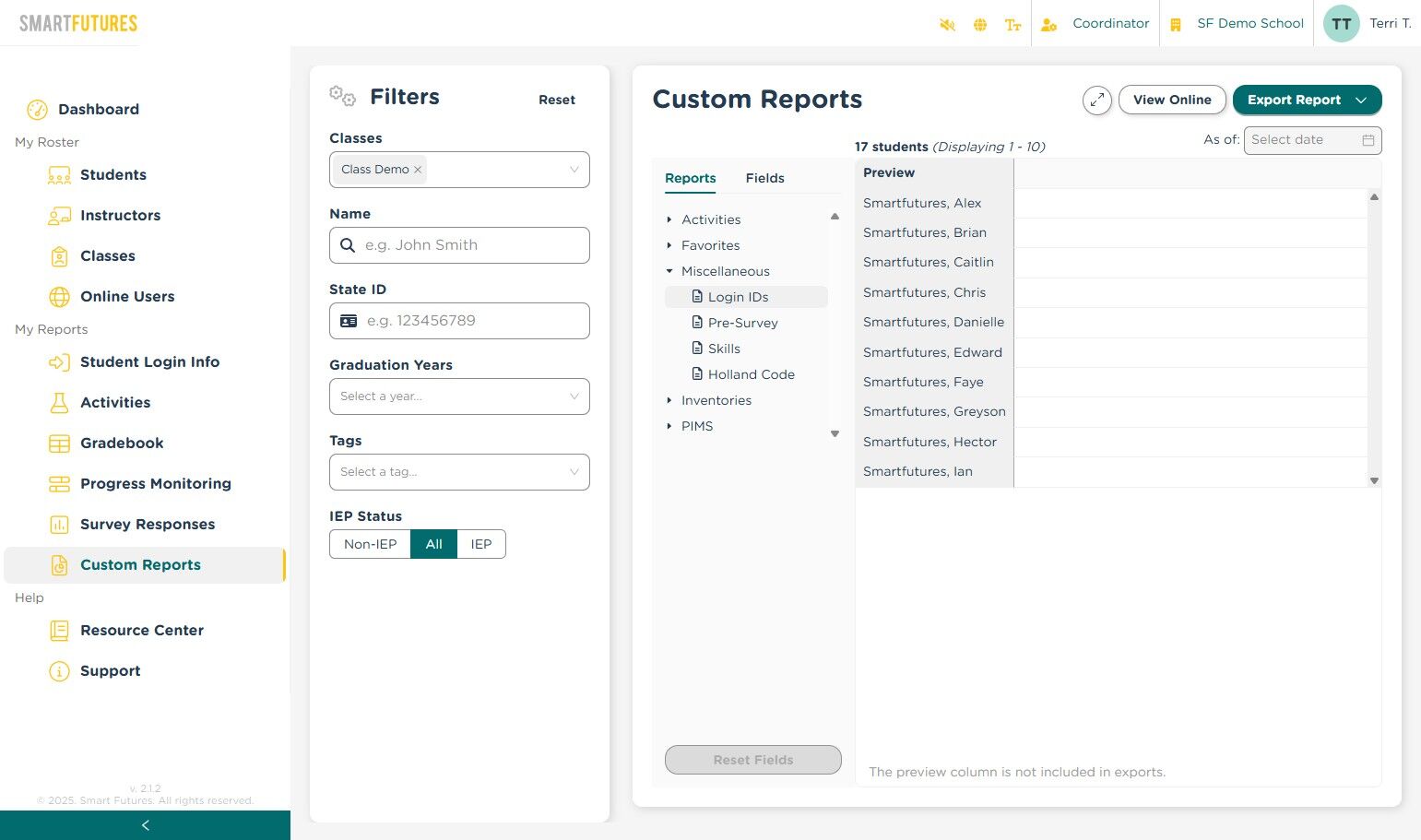
Task: Click the Progress Monitoring sidebar icon
Action: pyautogui.click(x=59, y=484)
